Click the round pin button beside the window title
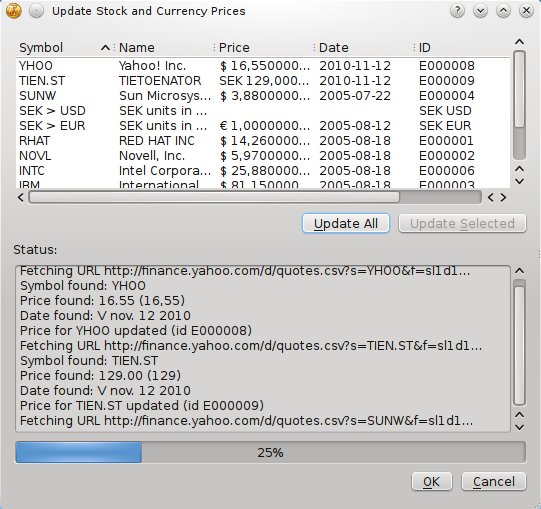The height and width of the screenshot is (509, 541). 36,11
